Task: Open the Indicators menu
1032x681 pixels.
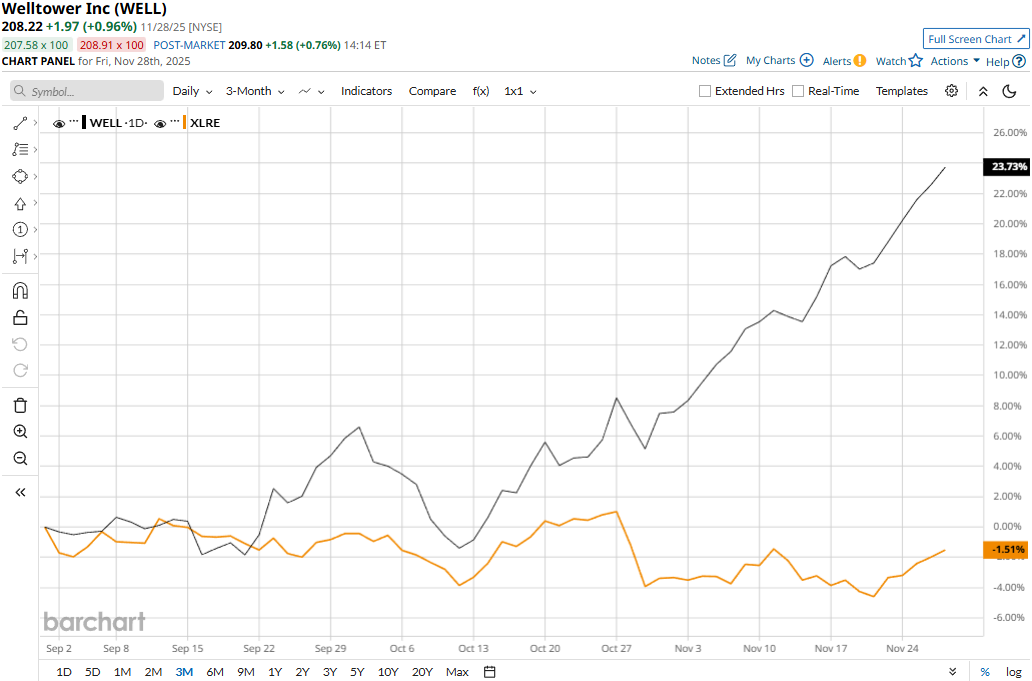Action: point(367,91)
